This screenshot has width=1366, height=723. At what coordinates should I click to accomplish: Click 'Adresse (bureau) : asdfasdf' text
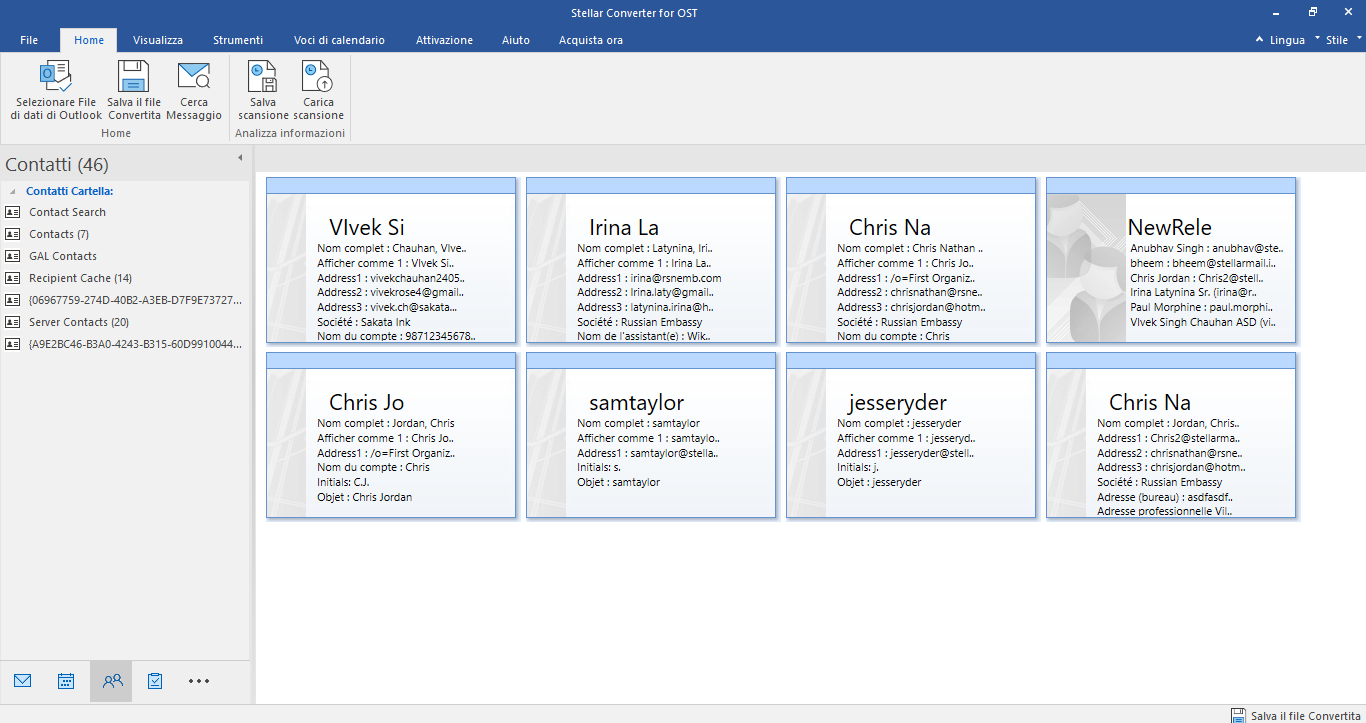(1165, 497)
